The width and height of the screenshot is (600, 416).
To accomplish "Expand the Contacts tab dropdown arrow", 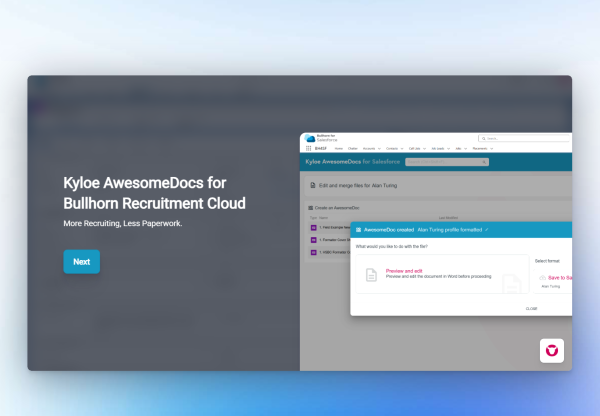I will [402, 148].
